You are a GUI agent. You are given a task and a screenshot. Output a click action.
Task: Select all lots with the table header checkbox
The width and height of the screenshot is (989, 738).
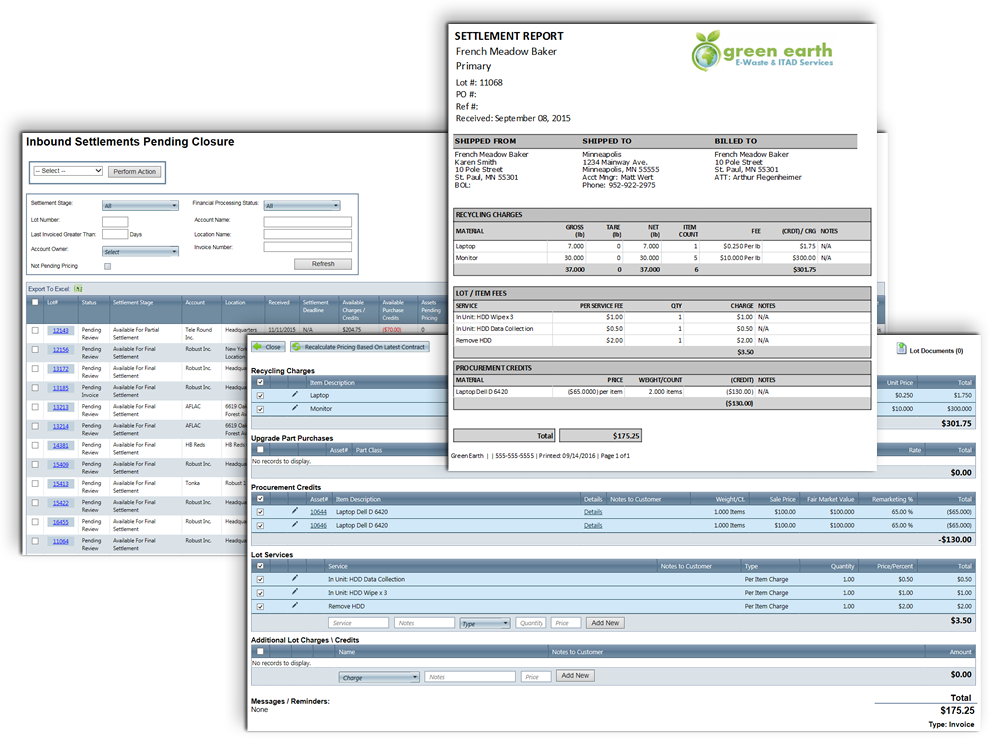pos(35,302)
